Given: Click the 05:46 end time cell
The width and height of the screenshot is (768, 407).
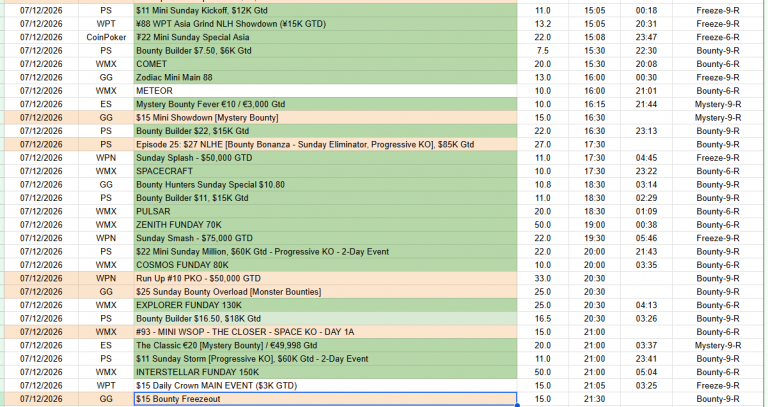Looking at the screenshot, I should (647, 238).
